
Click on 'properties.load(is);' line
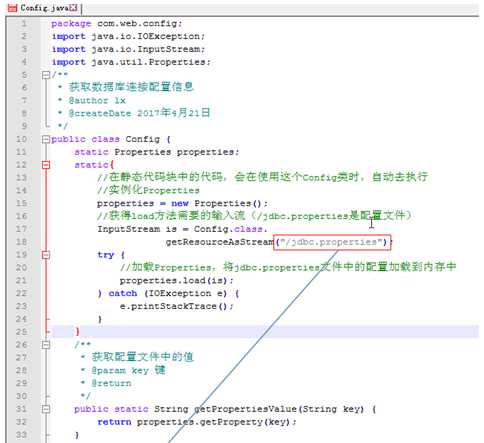(177, 281)
